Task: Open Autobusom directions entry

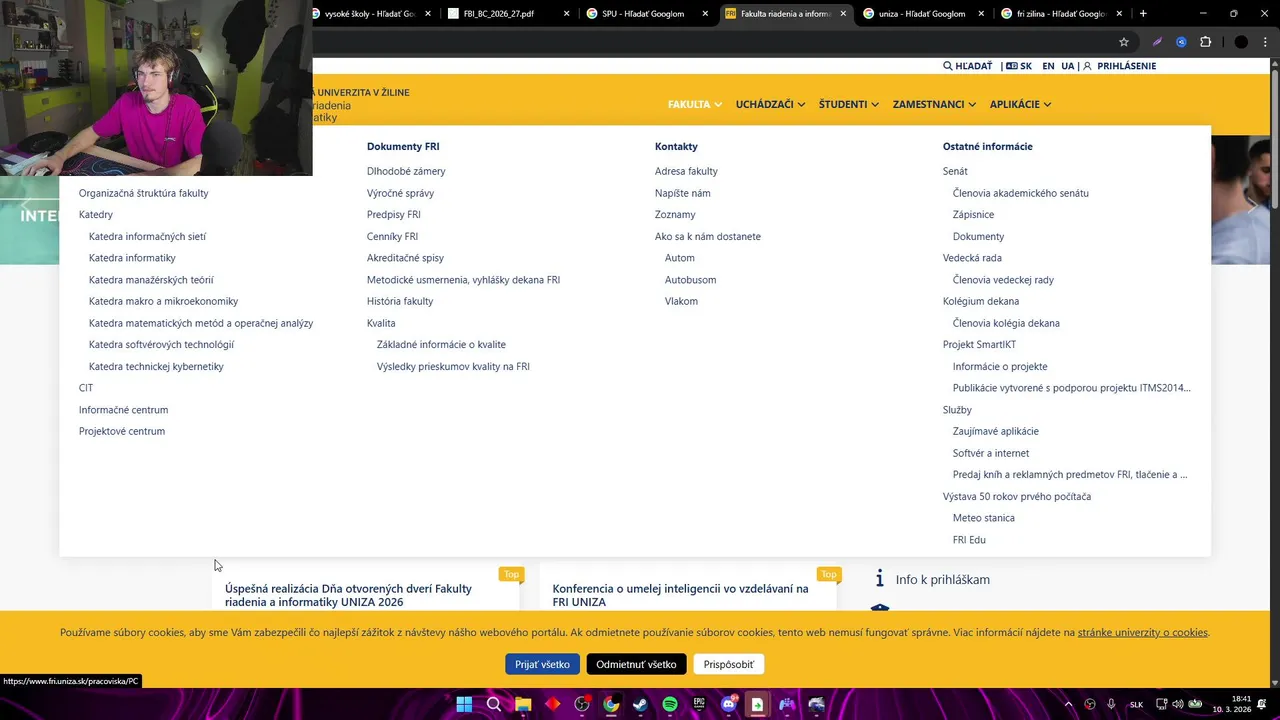Action: (x=690, y=280)
